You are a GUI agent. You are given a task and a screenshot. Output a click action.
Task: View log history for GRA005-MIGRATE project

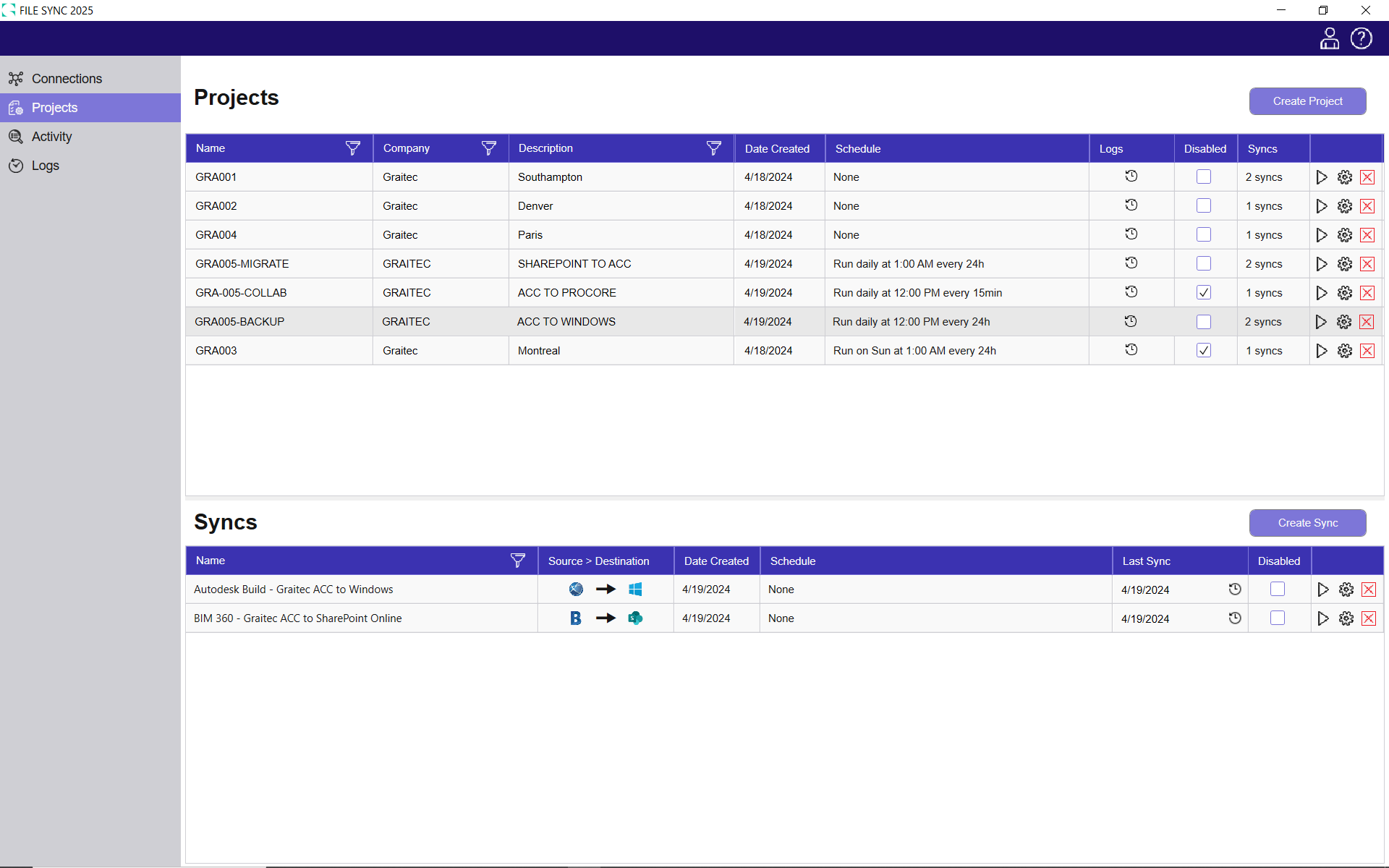tap(1131, 263)
